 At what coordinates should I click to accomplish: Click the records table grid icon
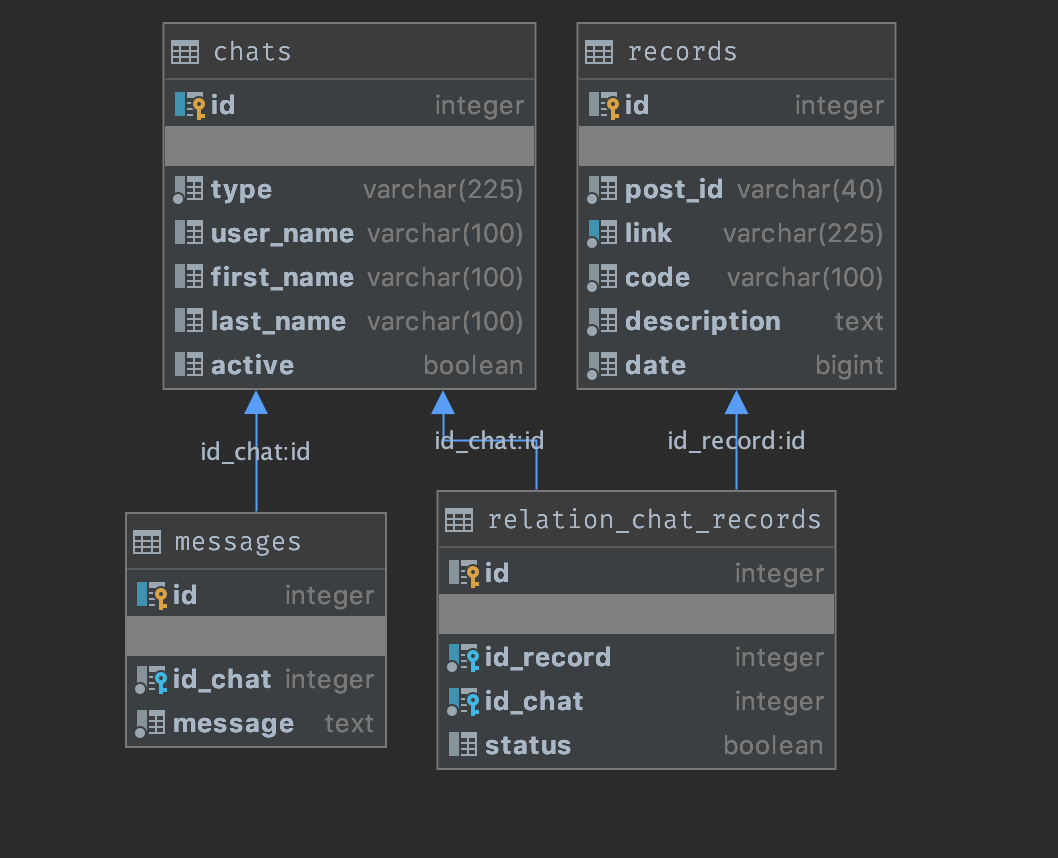tap(599, 52)
